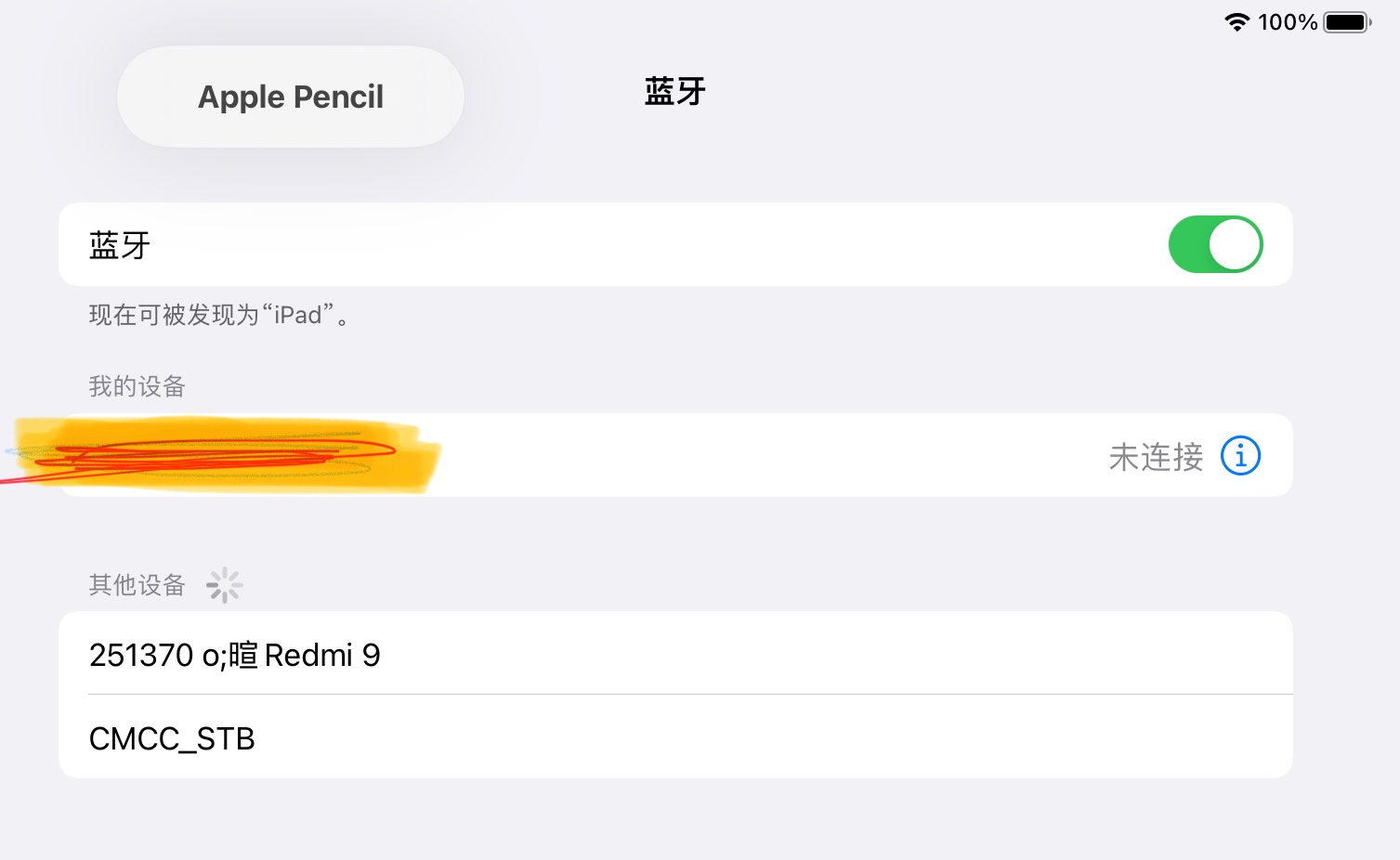
Task: Tap empty space in 蓝牙 row before switch
Action: coord(650,245)
